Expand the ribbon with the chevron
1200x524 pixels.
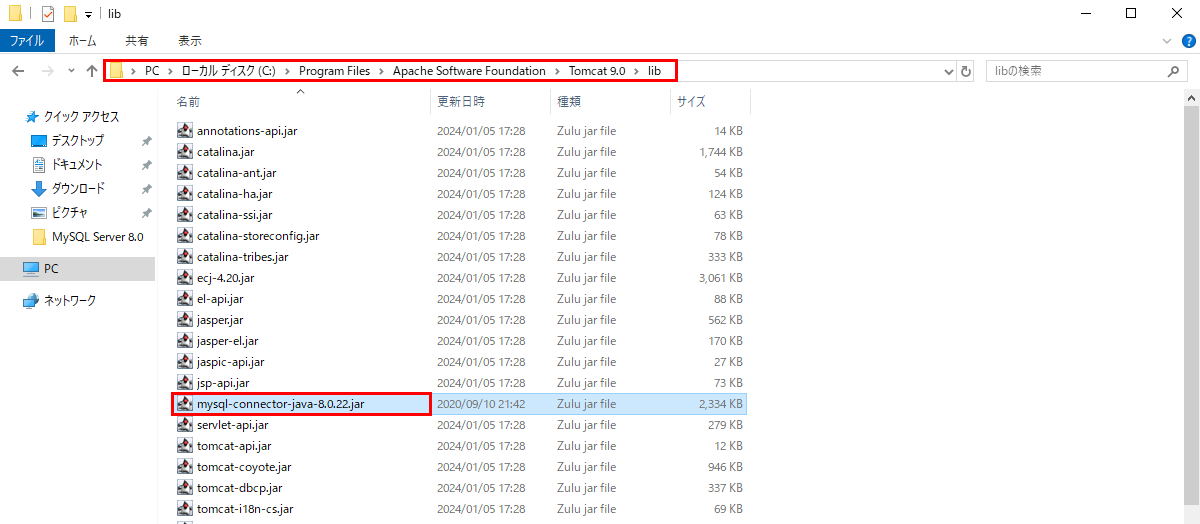click(1166, 41)
